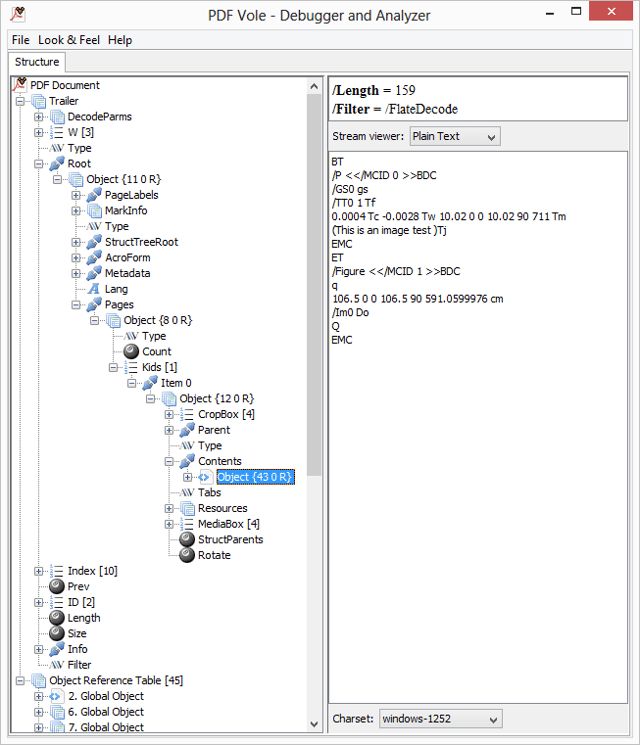Click the DecodeParms dictionary icon
Viewport: 640px width, 745px height.
57,116
